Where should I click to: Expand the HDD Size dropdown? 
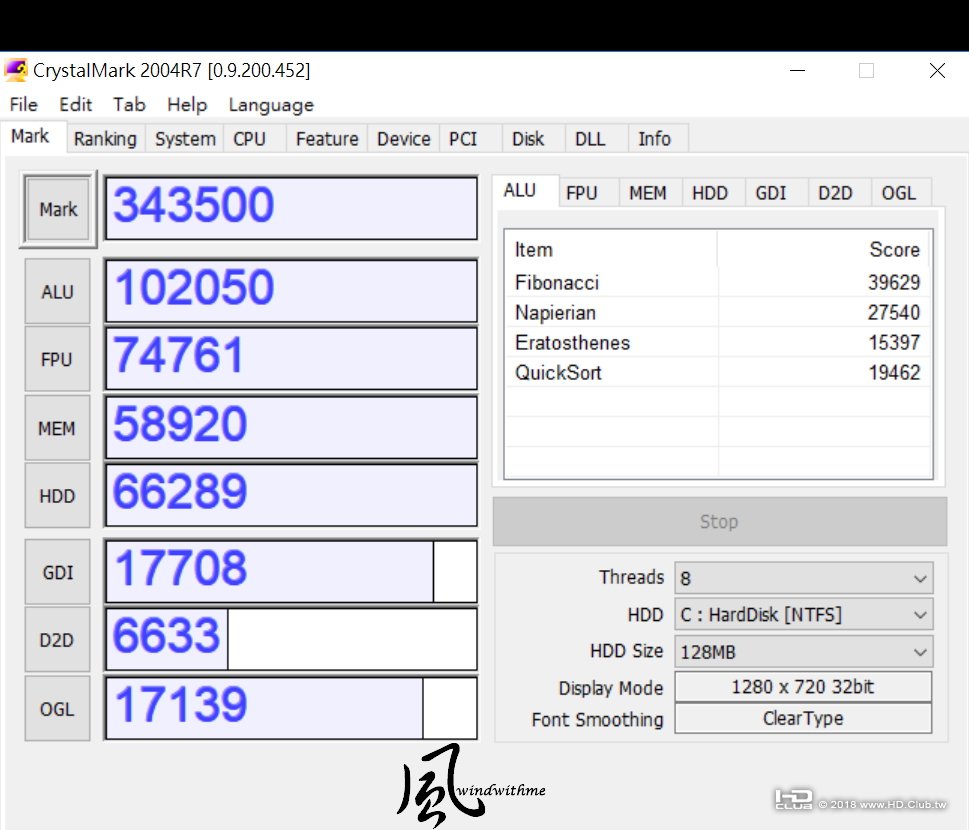(803, 652)
